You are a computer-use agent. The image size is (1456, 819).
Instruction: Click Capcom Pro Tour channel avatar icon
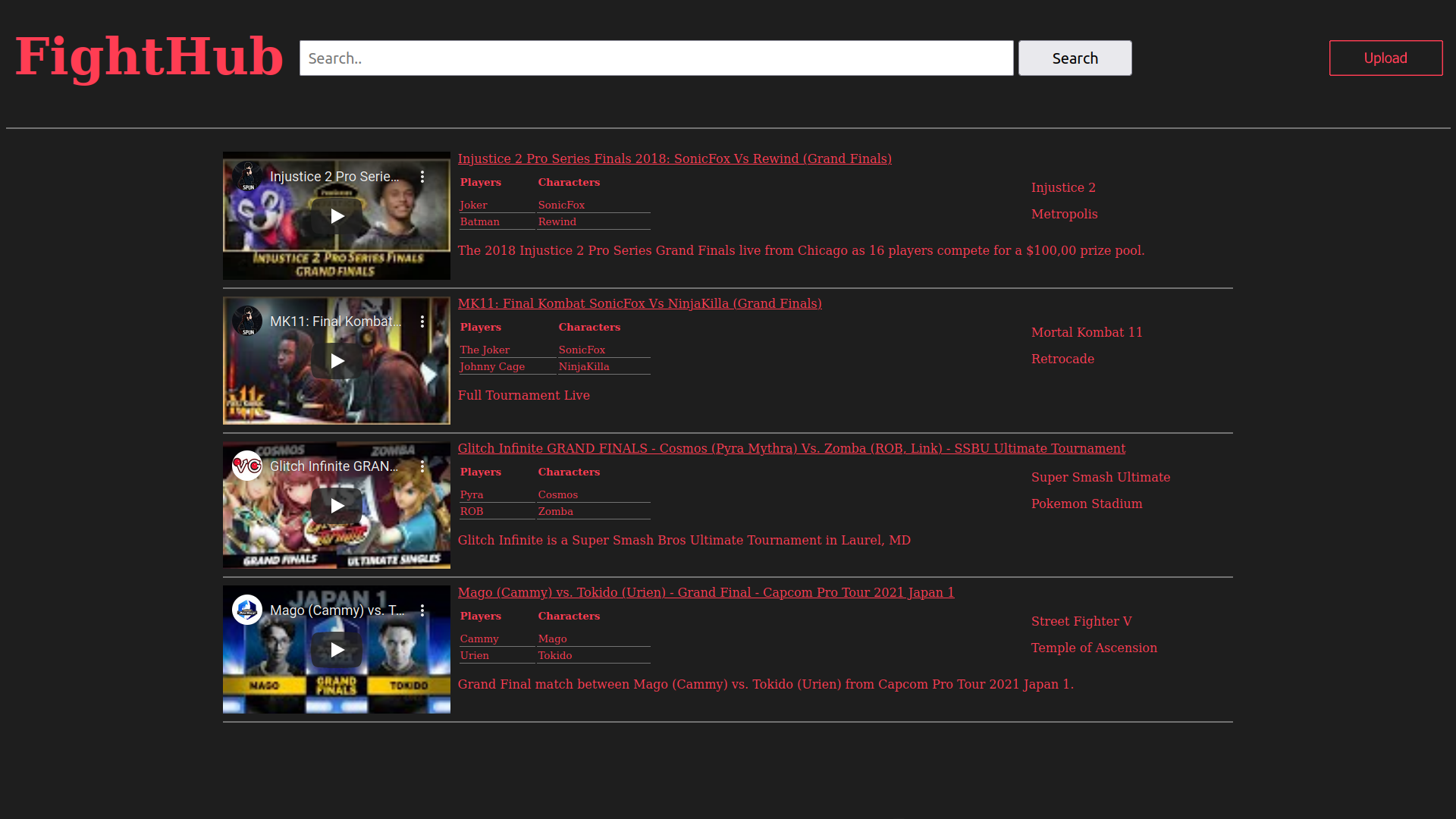pyautogui.click(x=247, y=610)
